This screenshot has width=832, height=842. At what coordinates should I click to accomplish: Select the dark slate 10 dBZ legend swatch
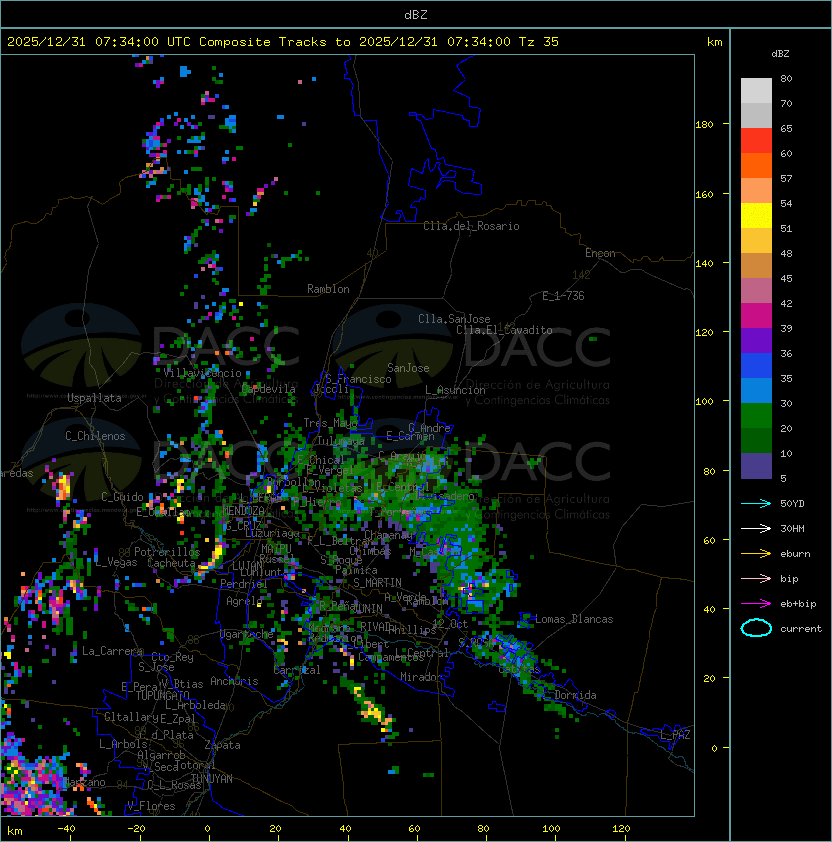pyautogui.click(x=756, y=466)
